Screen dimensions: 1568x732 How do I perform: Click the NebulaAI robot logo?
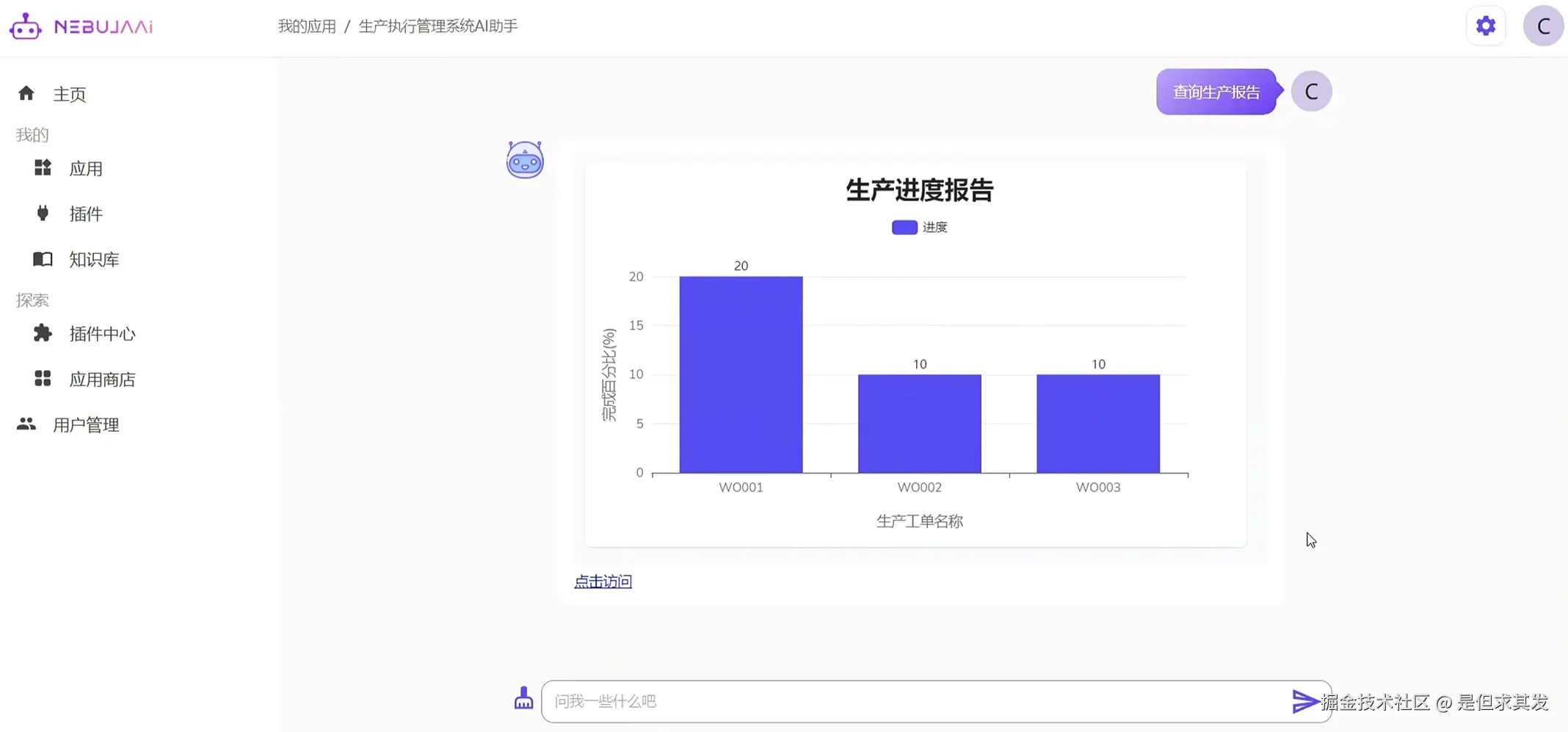coord(26,26)
